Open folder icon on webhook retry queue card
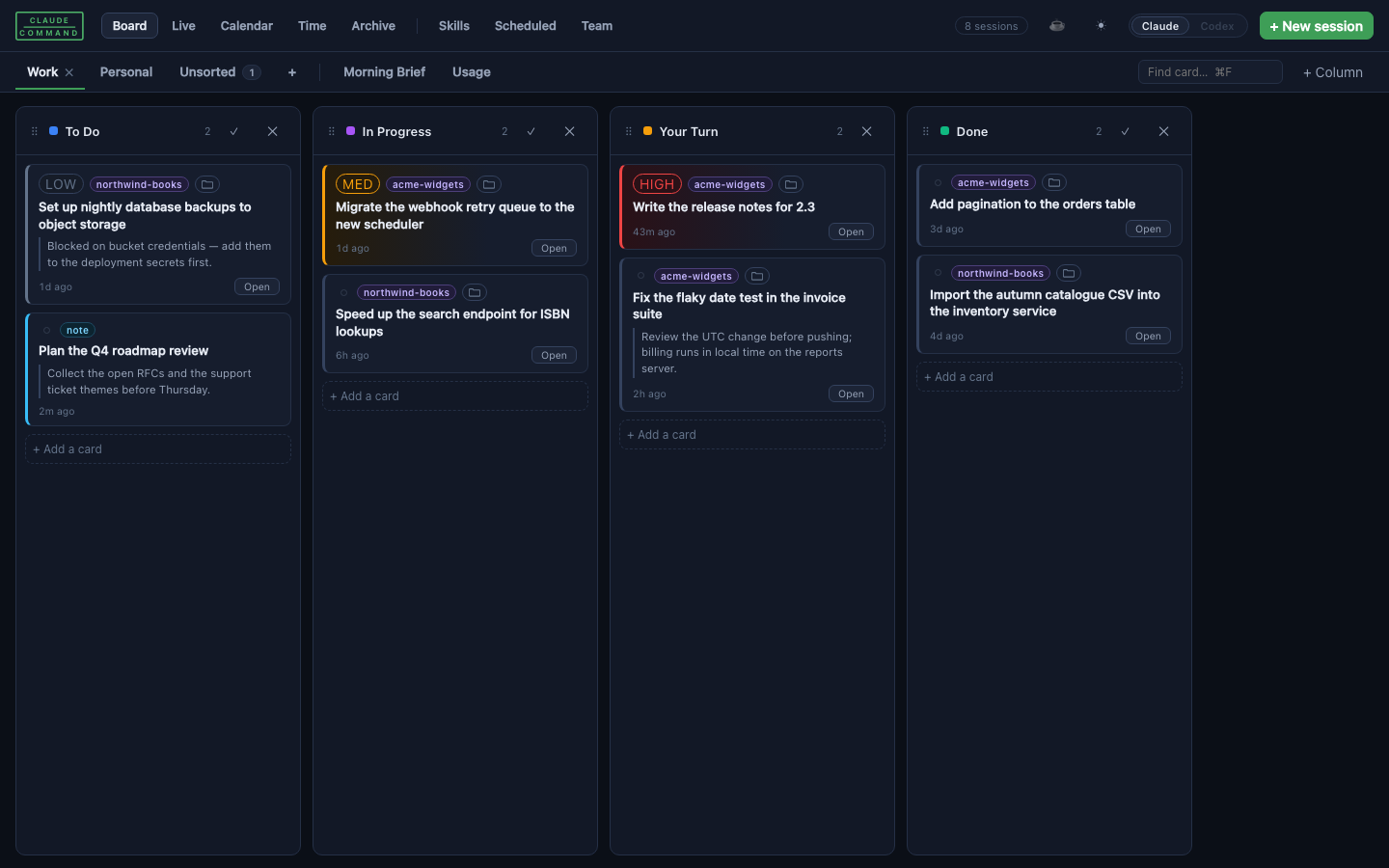The height and width of the screenshot is (868, 1389). pos(489,184)
